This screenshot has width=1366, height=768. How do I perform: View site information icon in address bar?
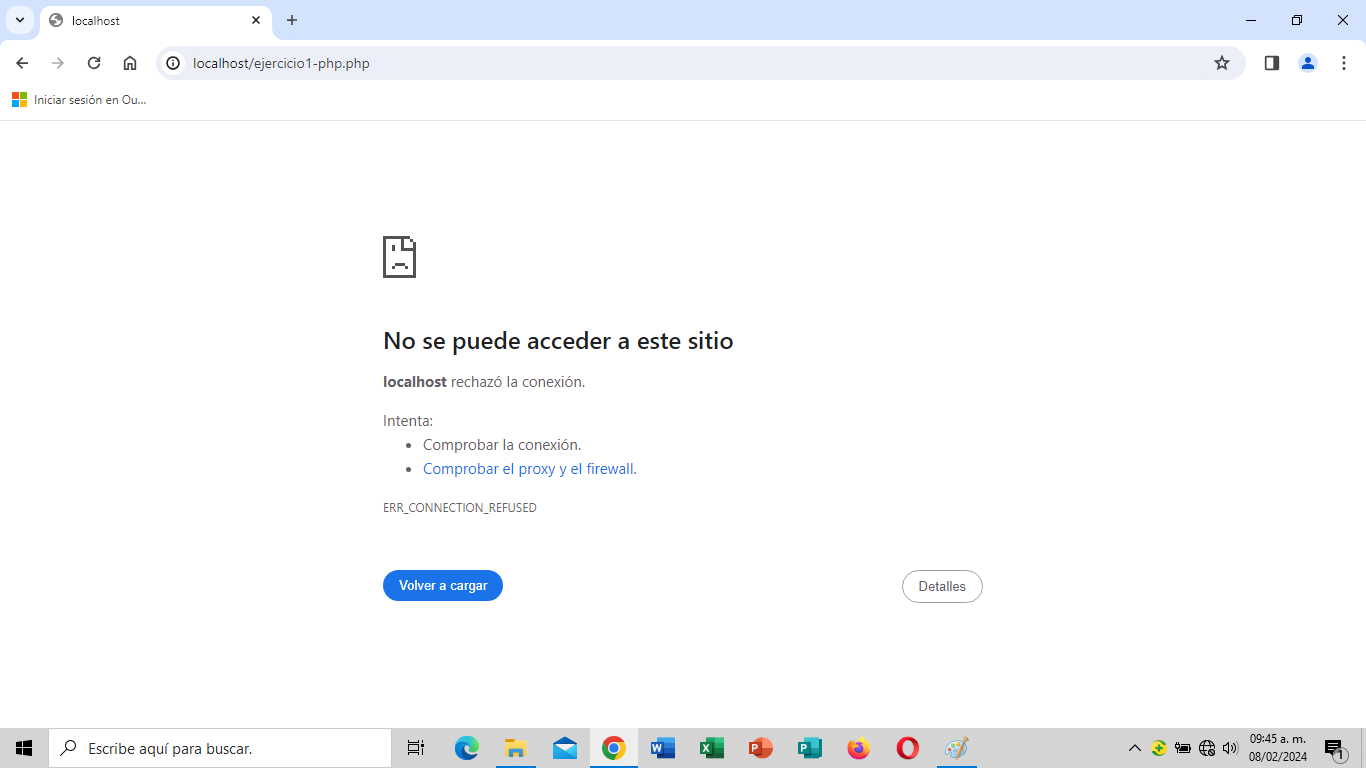pyautogui.click(x=173, y=63)
